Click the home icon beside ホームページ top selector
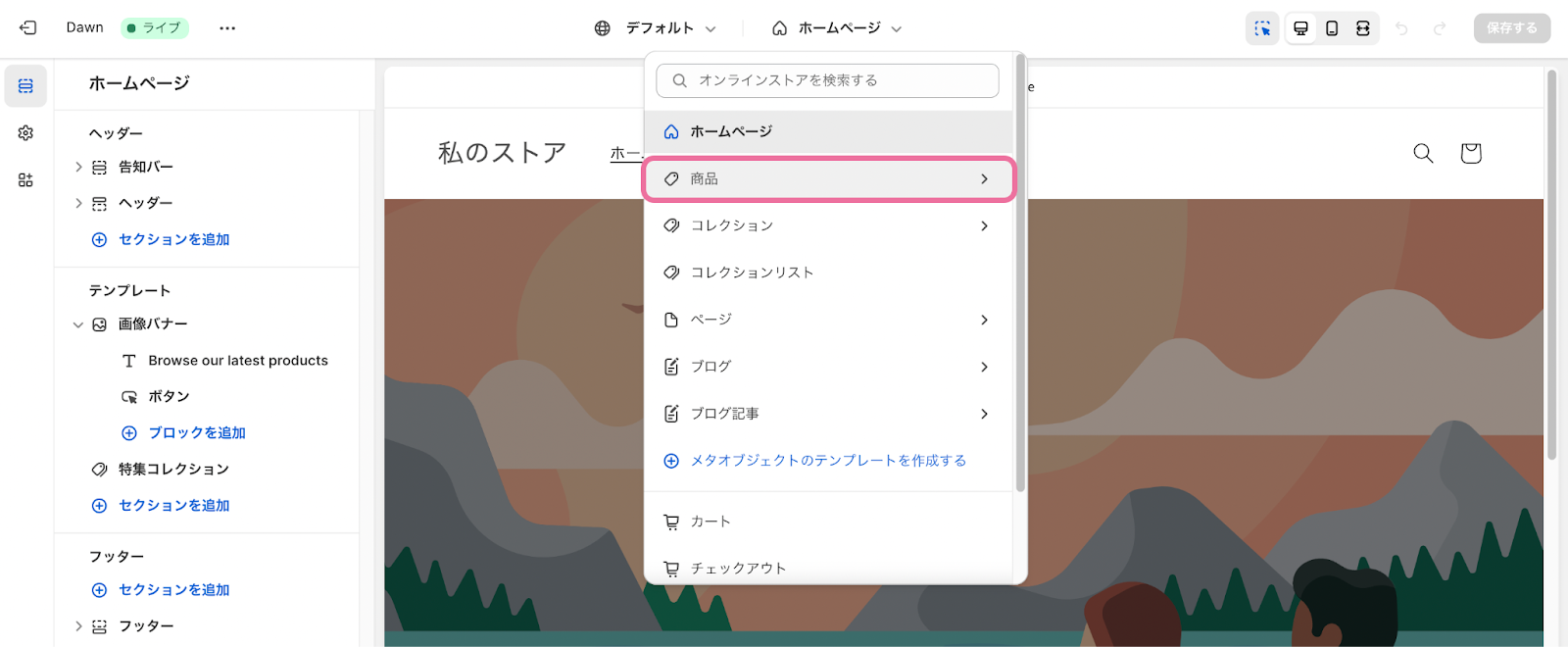1568x647 pixels. [x=779, y=28]
